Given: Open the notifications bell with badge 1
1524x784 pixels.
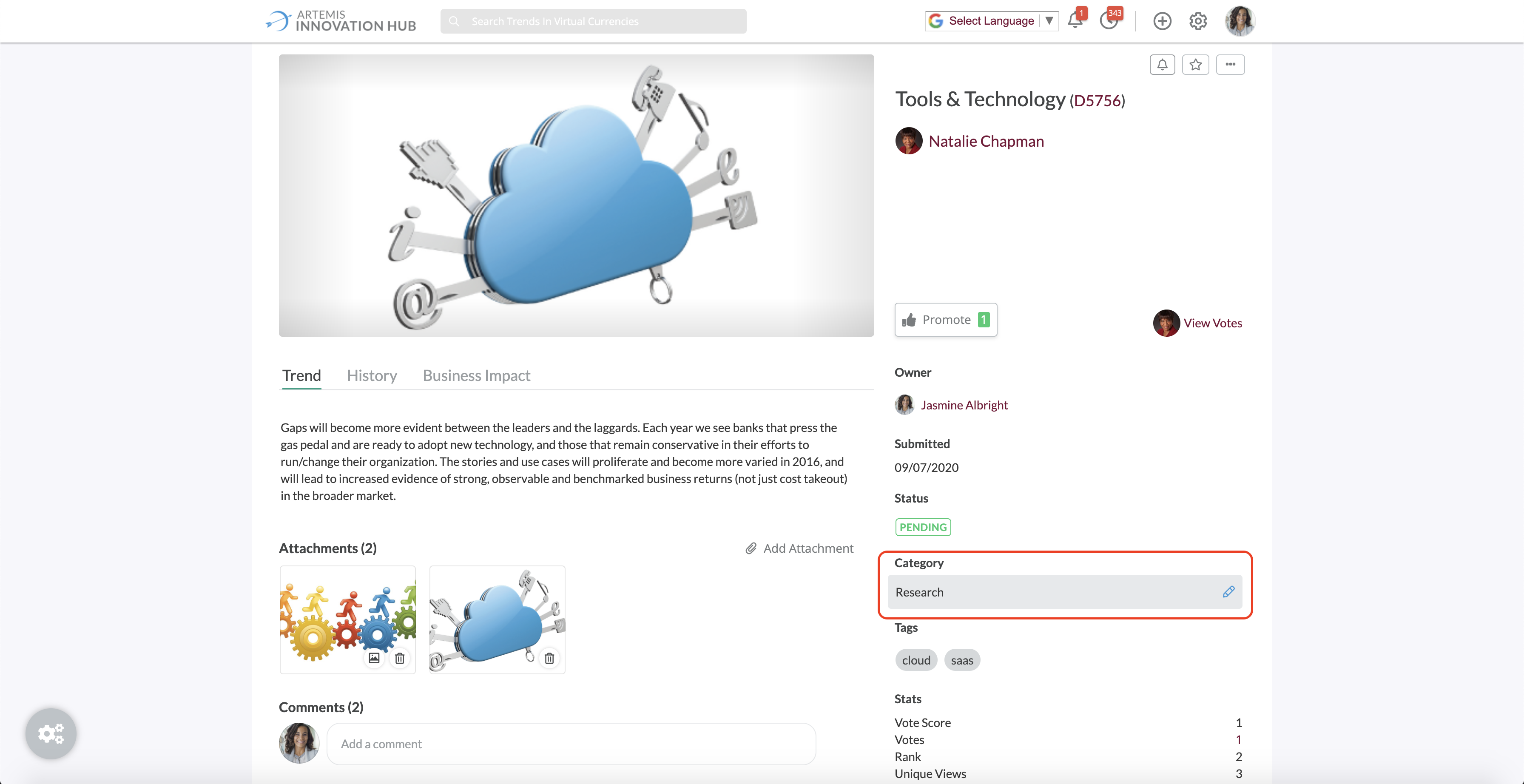Looking at the screenshot, I should pos(1075,20).
